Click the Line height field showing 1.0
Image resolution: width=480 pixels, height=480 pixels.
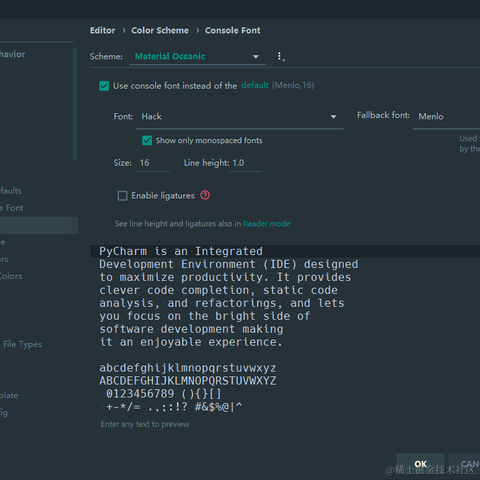click(x=246, y=163)
